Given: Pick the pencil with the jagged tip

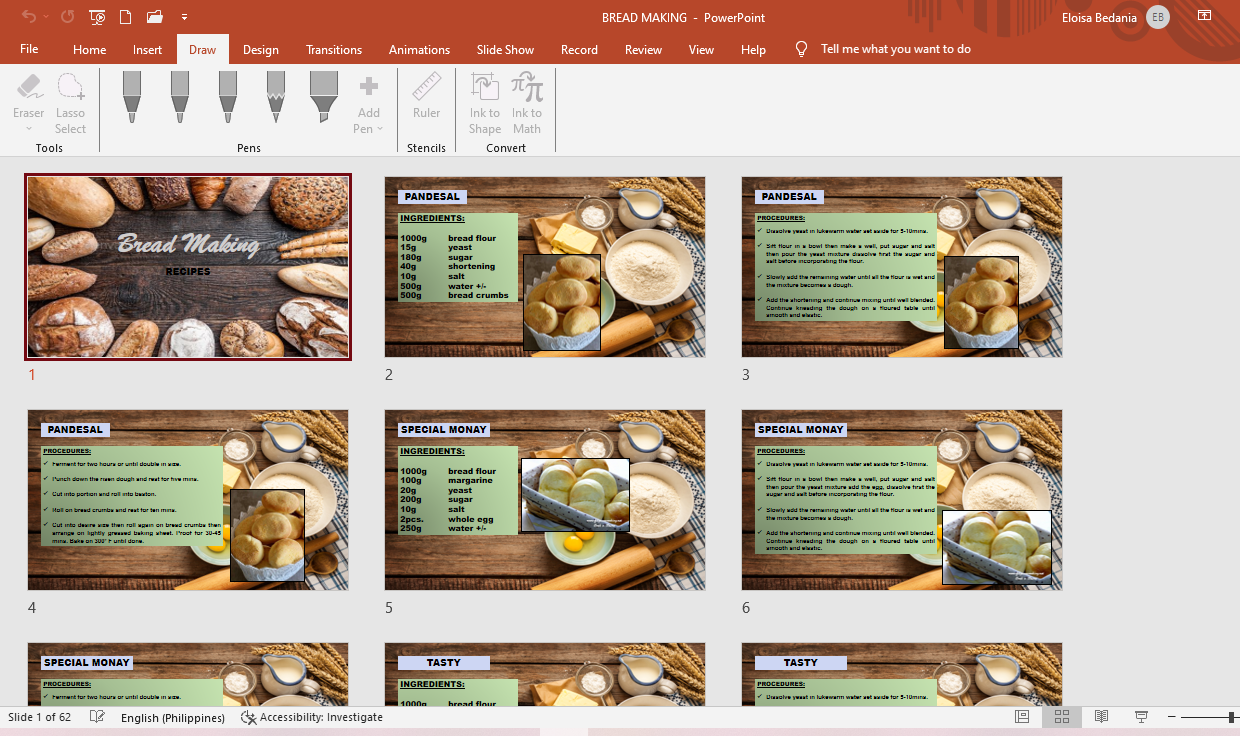Looking at the screenshot, I should 276,96.
